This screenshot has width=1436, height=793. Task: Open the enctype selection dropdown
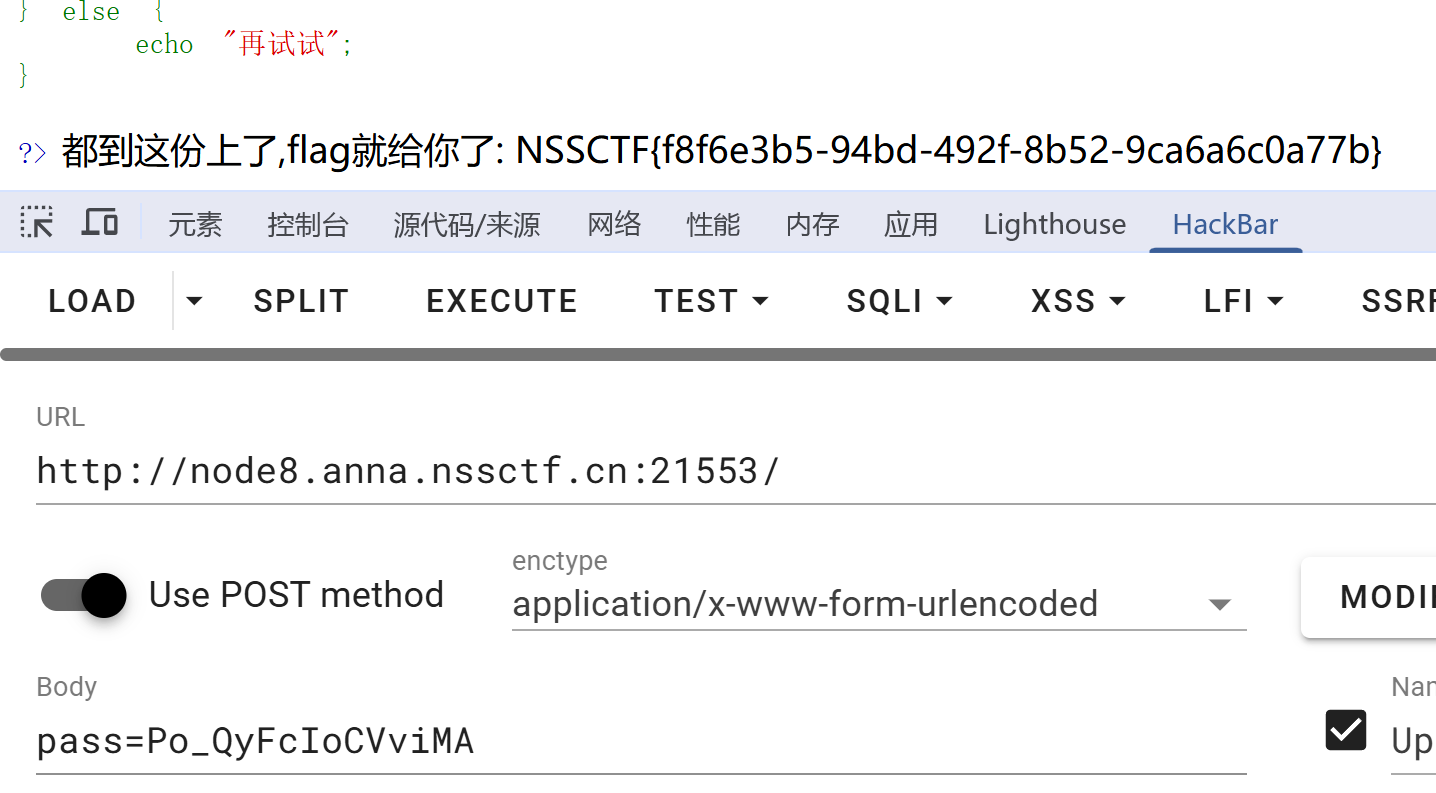pos(879,604)
